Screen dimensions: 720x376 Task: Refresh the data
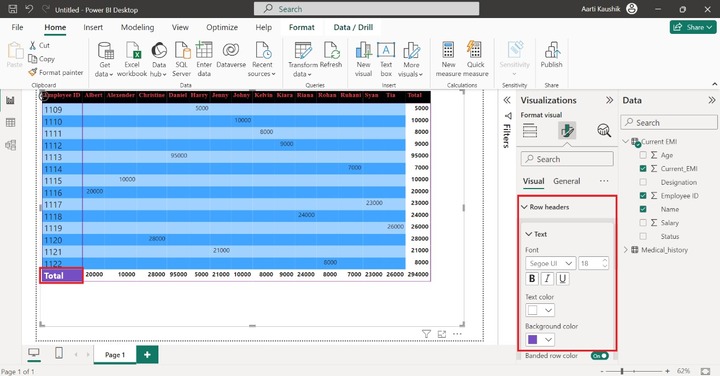tap(331, 55)
